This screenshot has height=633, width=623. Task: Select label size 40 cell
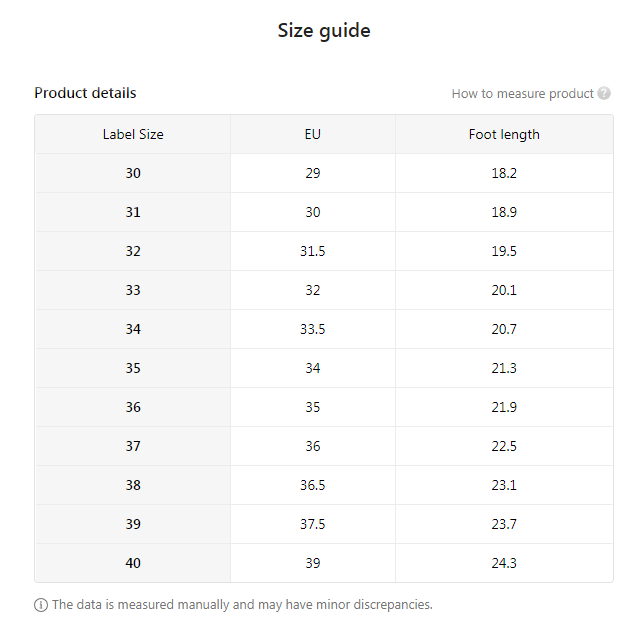point(133,563)
